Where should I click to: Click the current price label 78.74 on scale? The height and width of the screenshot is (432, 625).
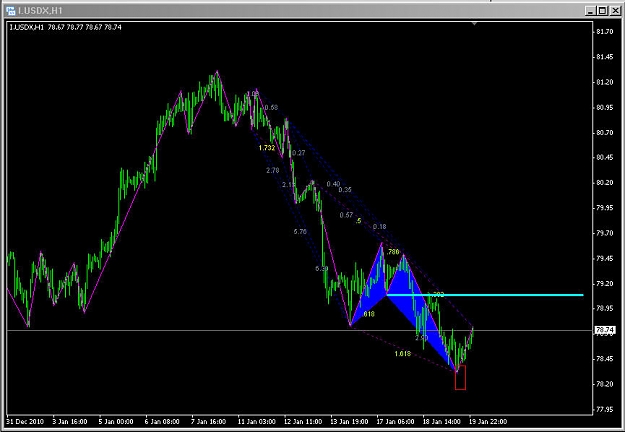tap(604, 330)
